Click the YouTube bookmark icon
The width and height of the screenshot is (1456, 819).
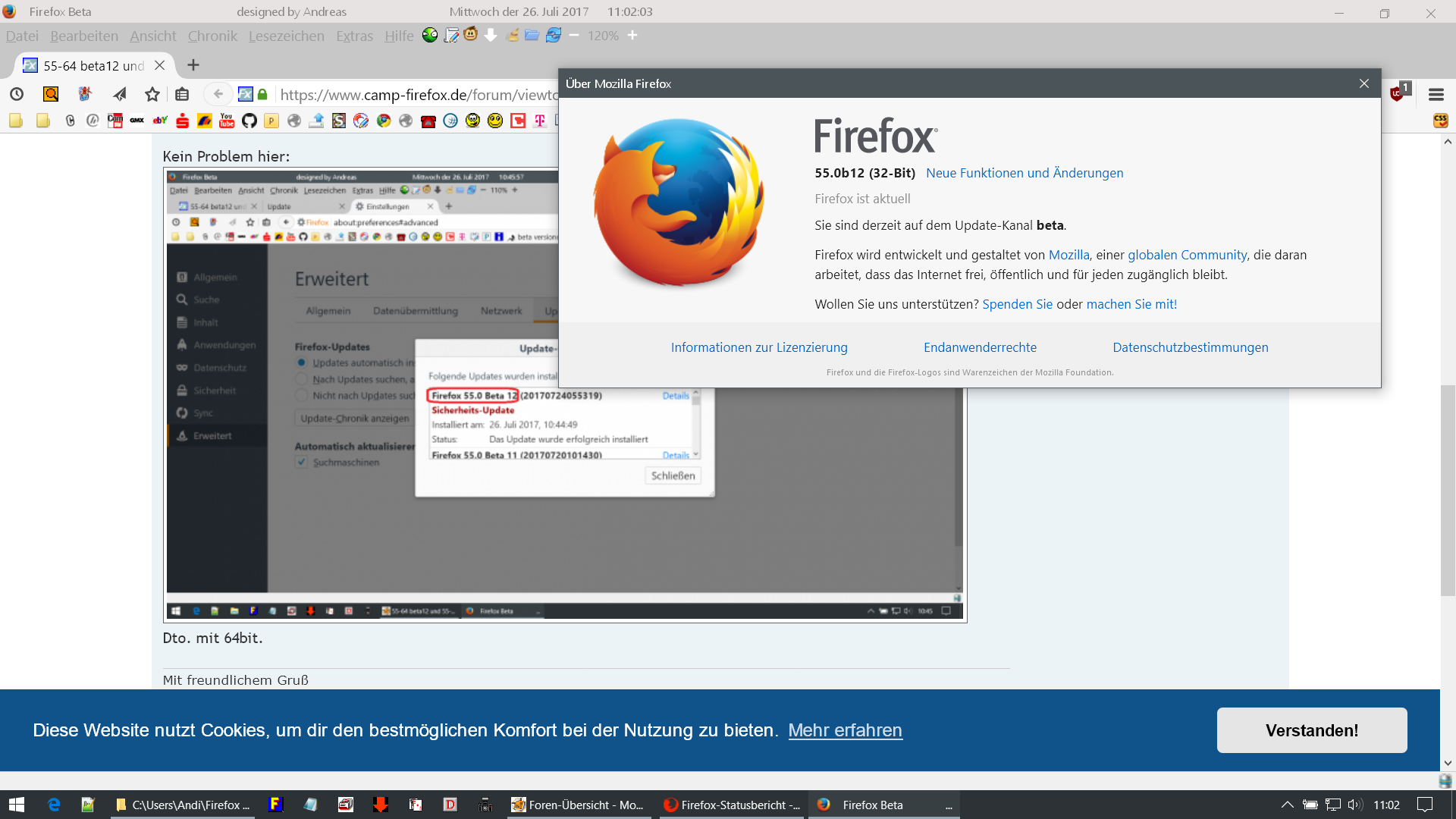tap(227, 121)
